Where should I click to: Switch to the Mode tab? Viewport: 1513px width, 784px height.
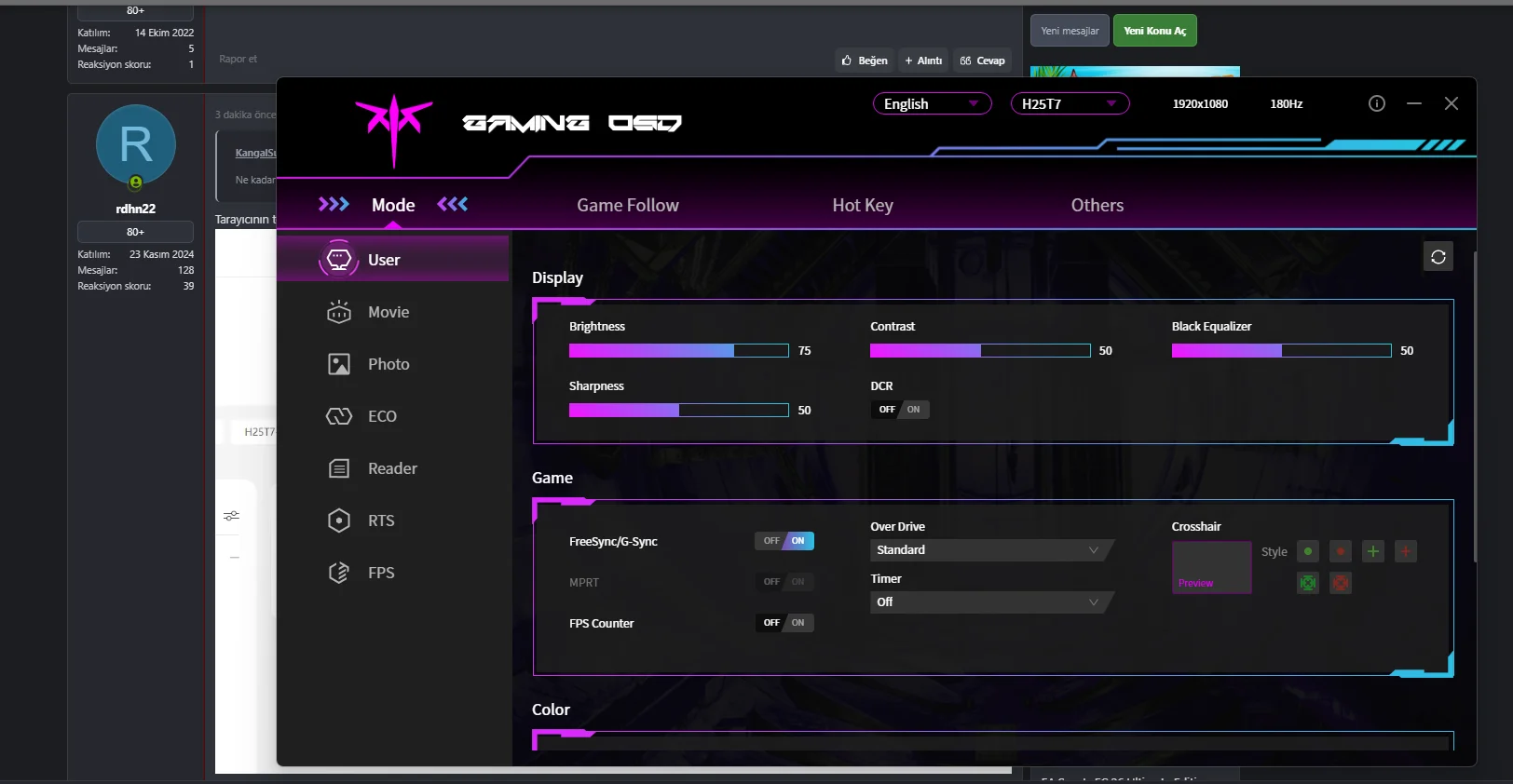(393, 205)
